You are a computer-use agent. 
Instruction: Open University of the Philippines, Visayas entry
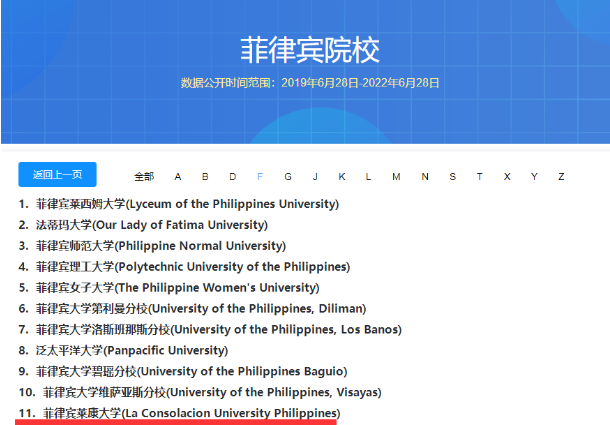[212, 393]
